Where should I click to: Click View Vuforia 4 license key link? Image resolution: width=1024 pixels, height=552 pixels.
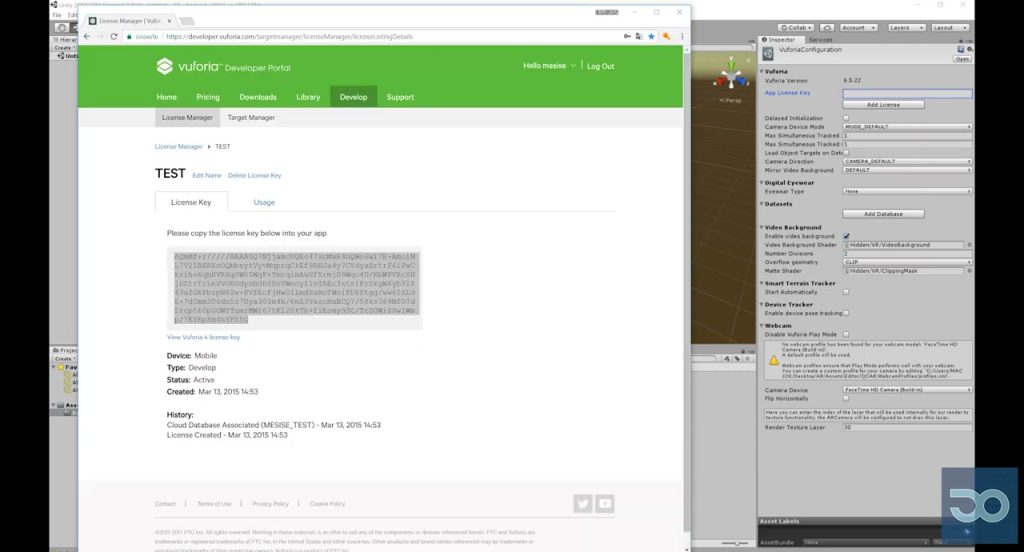[x=203, y=337]
